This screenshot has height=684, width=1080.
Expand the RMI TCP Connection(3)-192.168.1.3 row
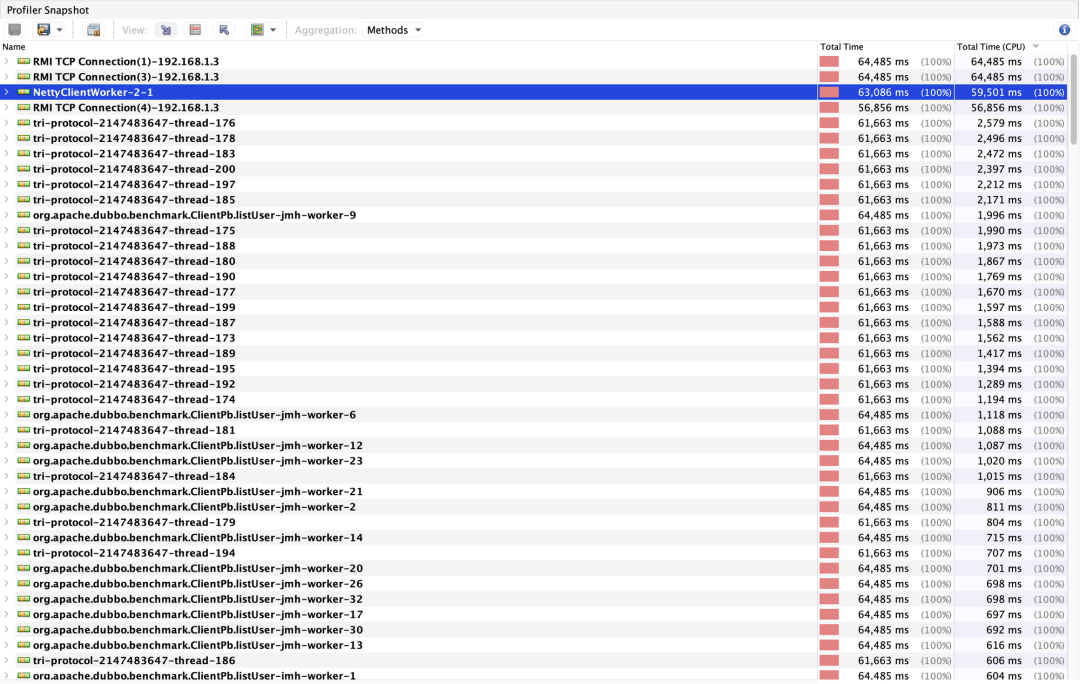tap(7, 76)
